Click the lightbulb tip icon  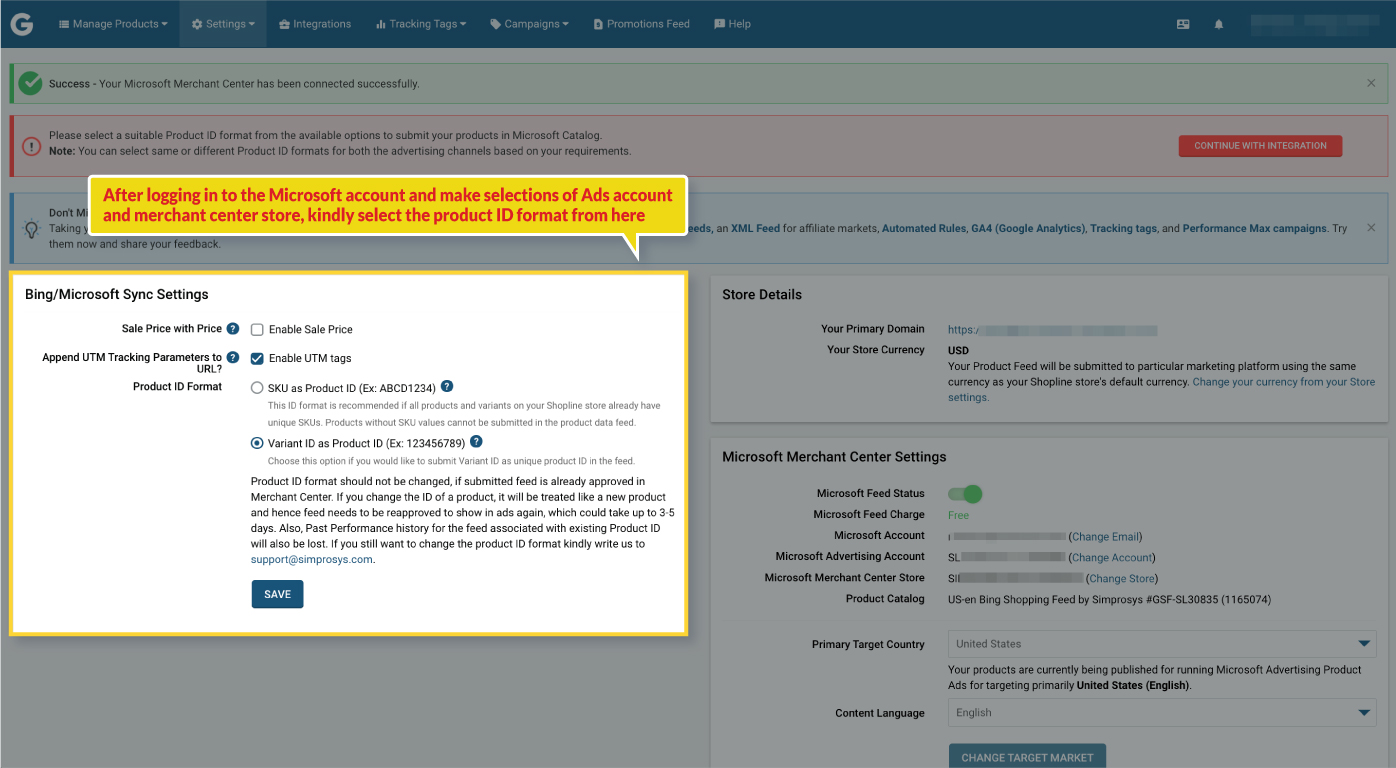pos(31,229)
